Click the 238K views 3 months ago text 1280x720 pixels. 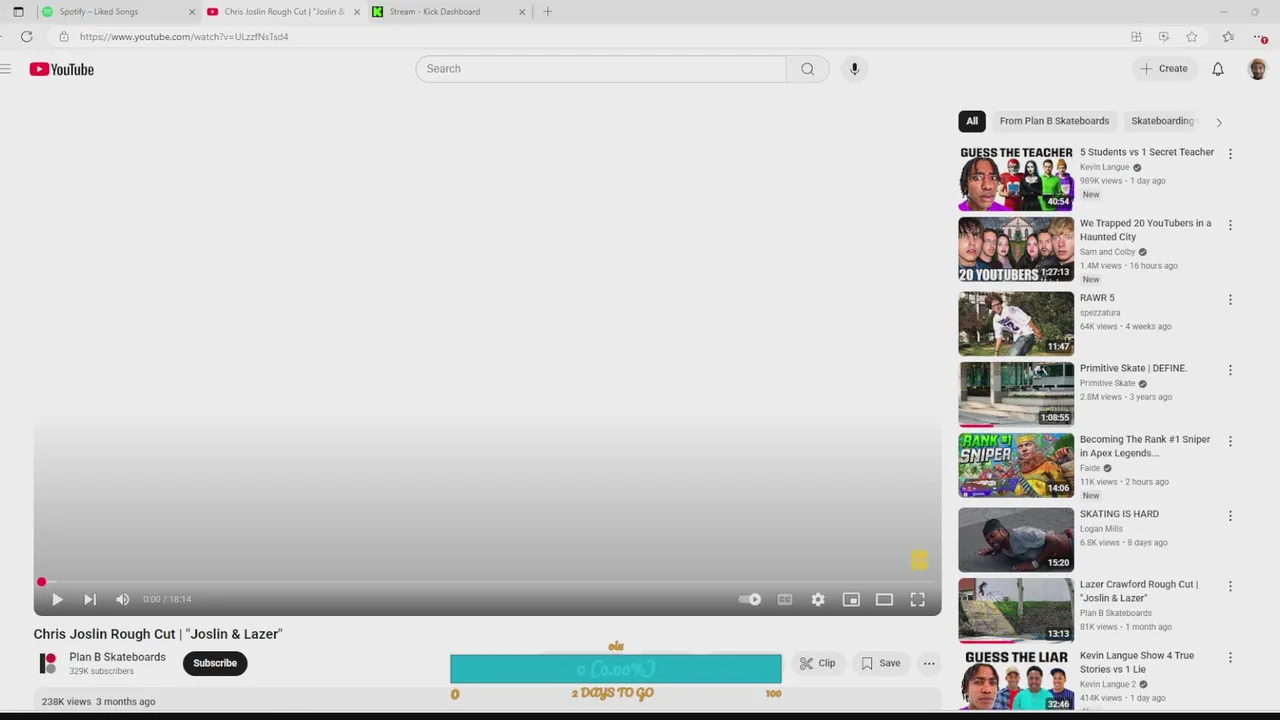coord(98,702)
